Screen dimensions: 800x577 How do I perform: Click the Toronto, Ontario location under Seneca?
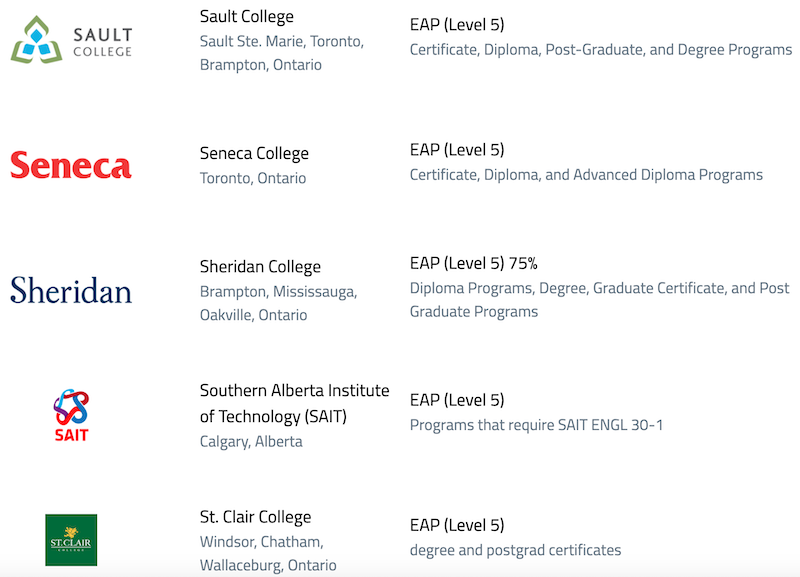(253, 178)
